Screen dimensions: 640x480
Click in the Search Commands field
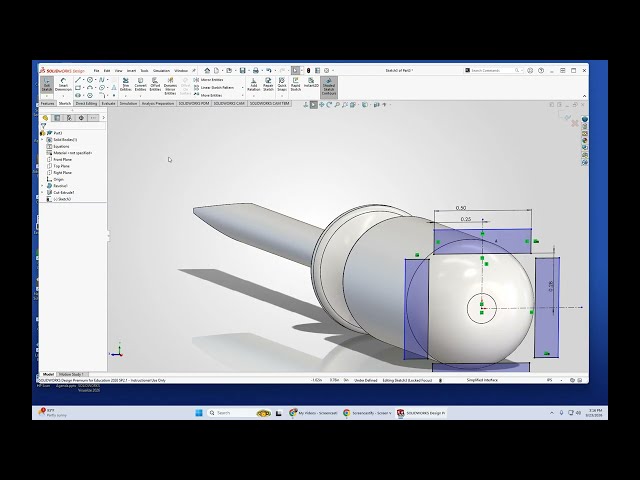coord(491,70)
